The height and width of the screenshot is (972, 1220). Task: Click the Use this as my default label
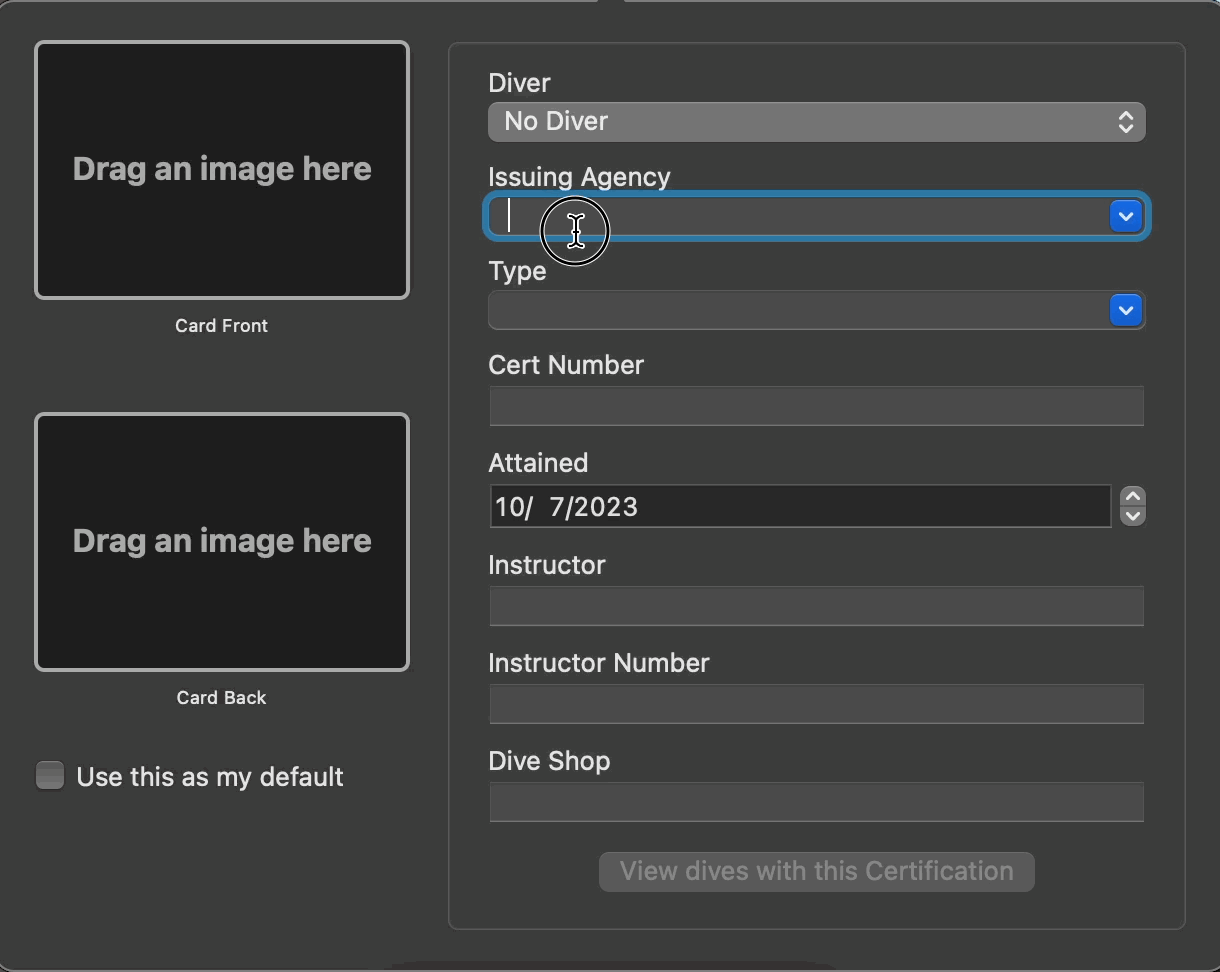tap(210, 777)
